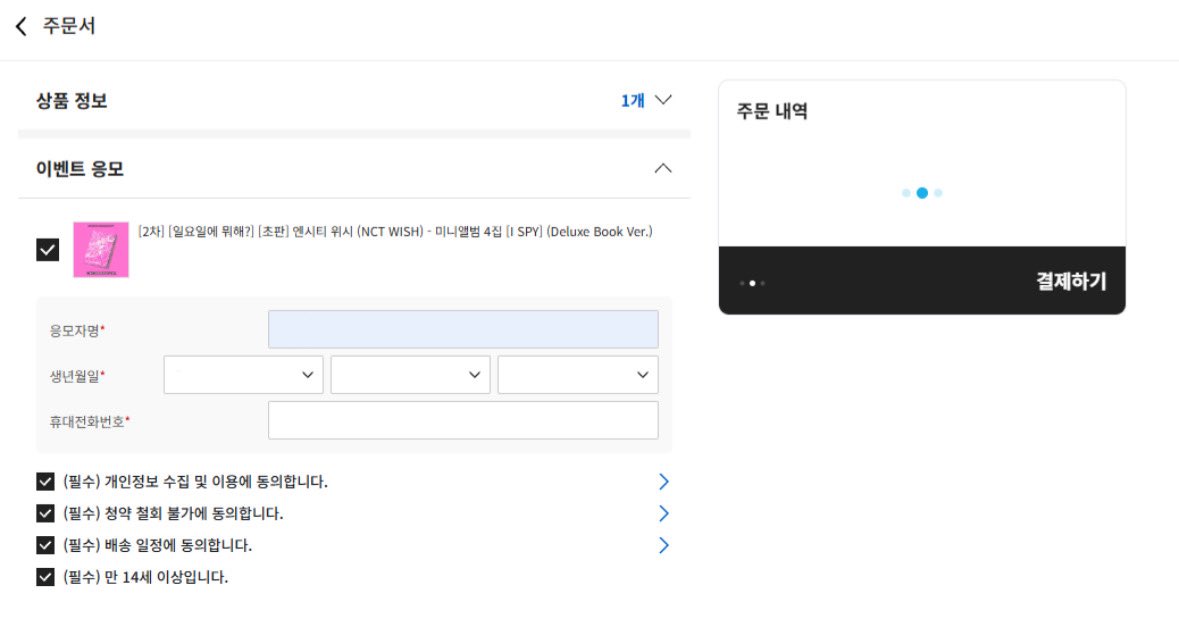1179x622 pixels.
Task: View details for 개인정보 수집 agreement arrow
Action: [x=663, y=481]
